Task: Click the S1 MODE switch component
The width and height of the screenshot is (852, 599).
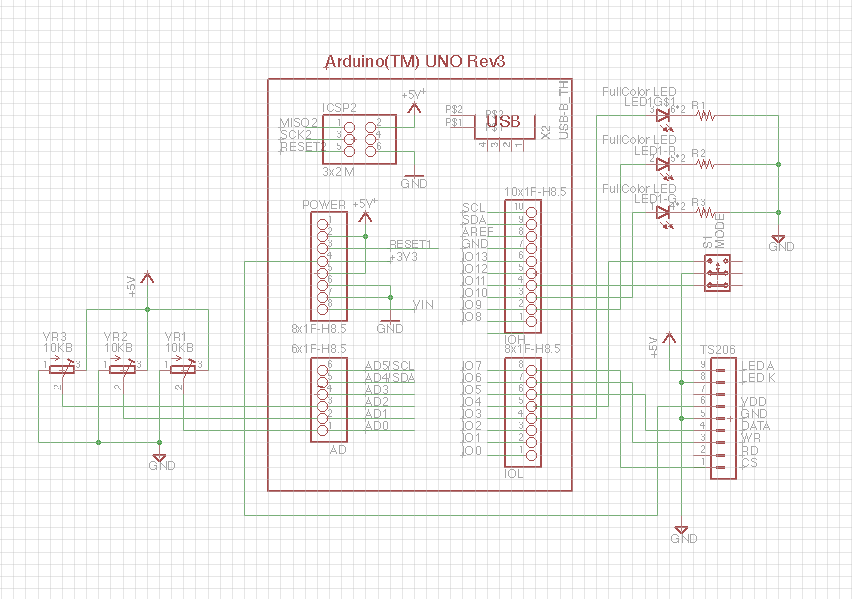Action: 717,273
